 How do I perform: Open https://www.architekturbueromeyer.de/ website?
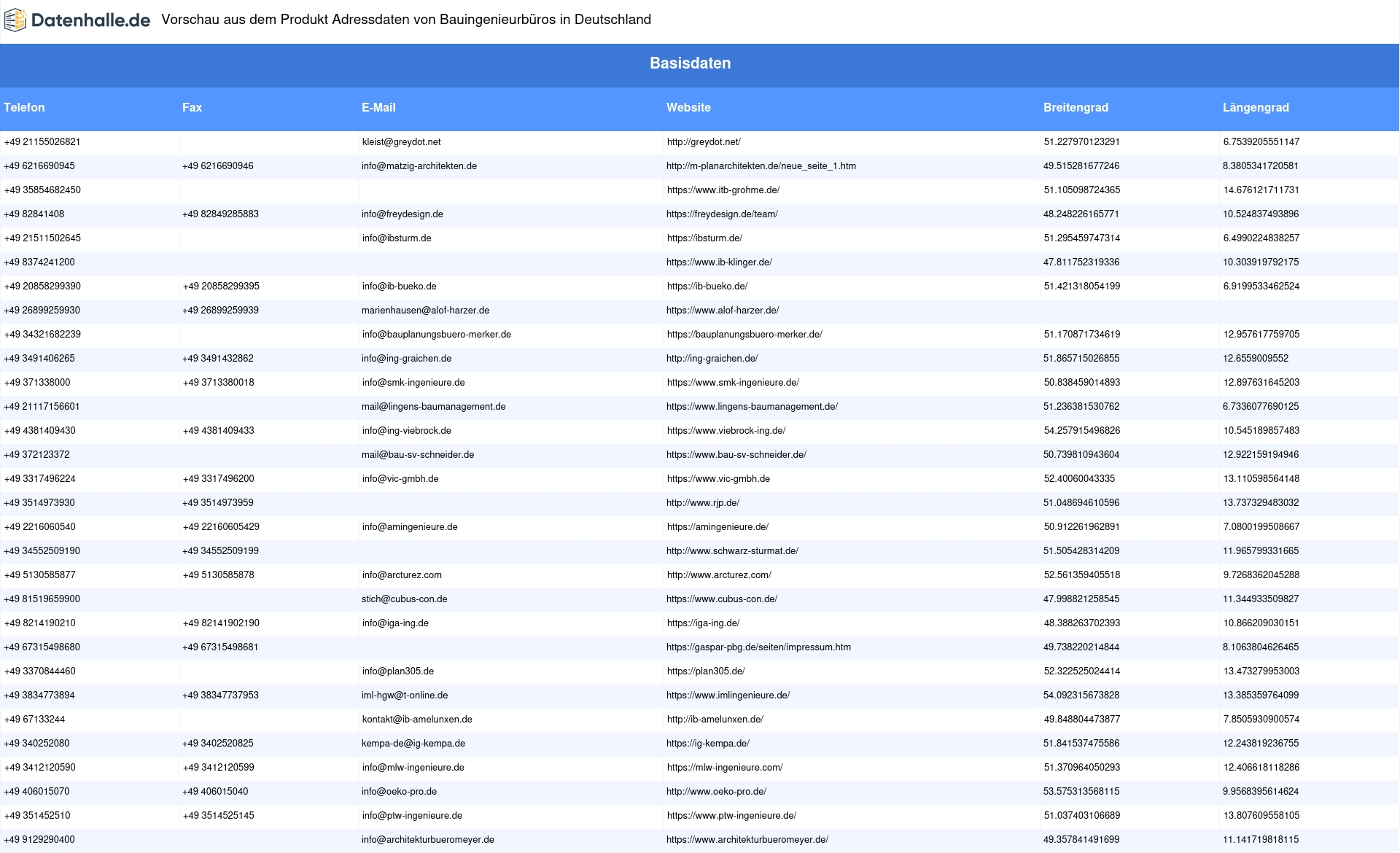pyautogui.click(x=747, y=840)
